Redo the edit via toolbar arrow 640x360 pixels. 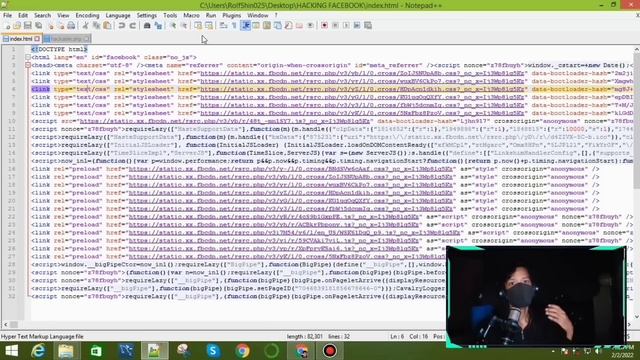133,26
